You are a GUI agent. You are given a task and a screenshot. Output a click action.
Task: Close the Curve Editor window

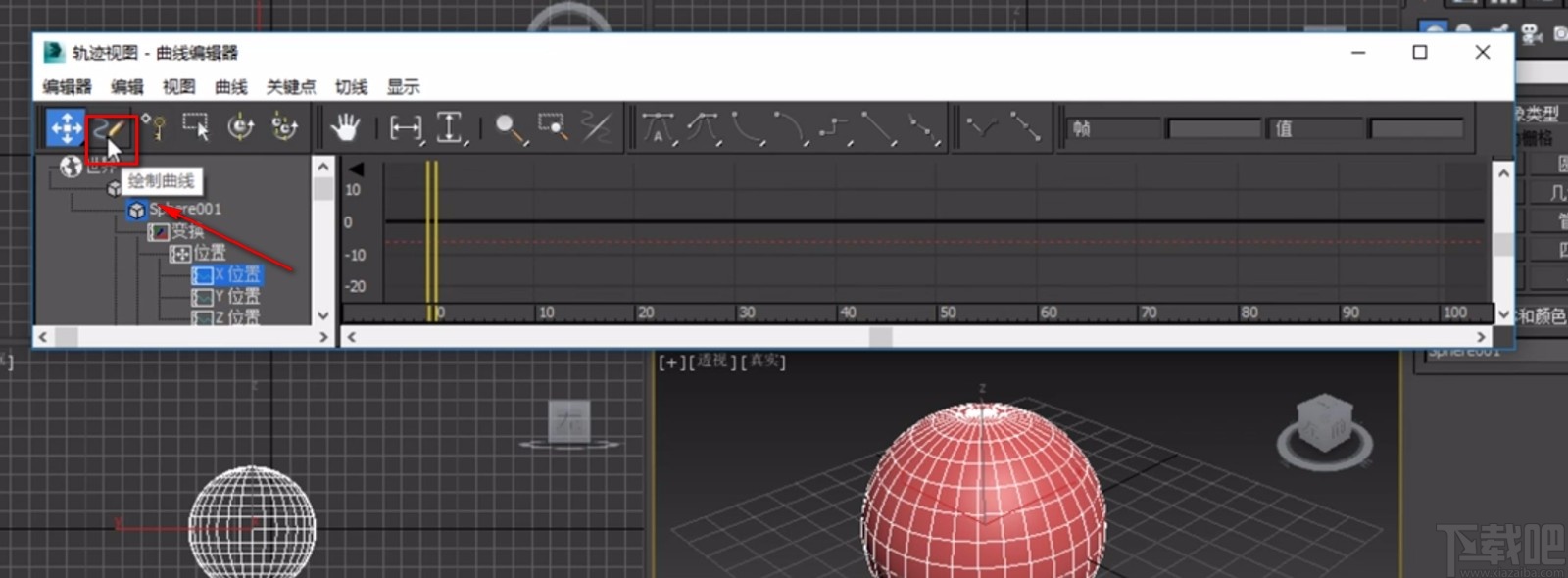(x=1482, y=52)
